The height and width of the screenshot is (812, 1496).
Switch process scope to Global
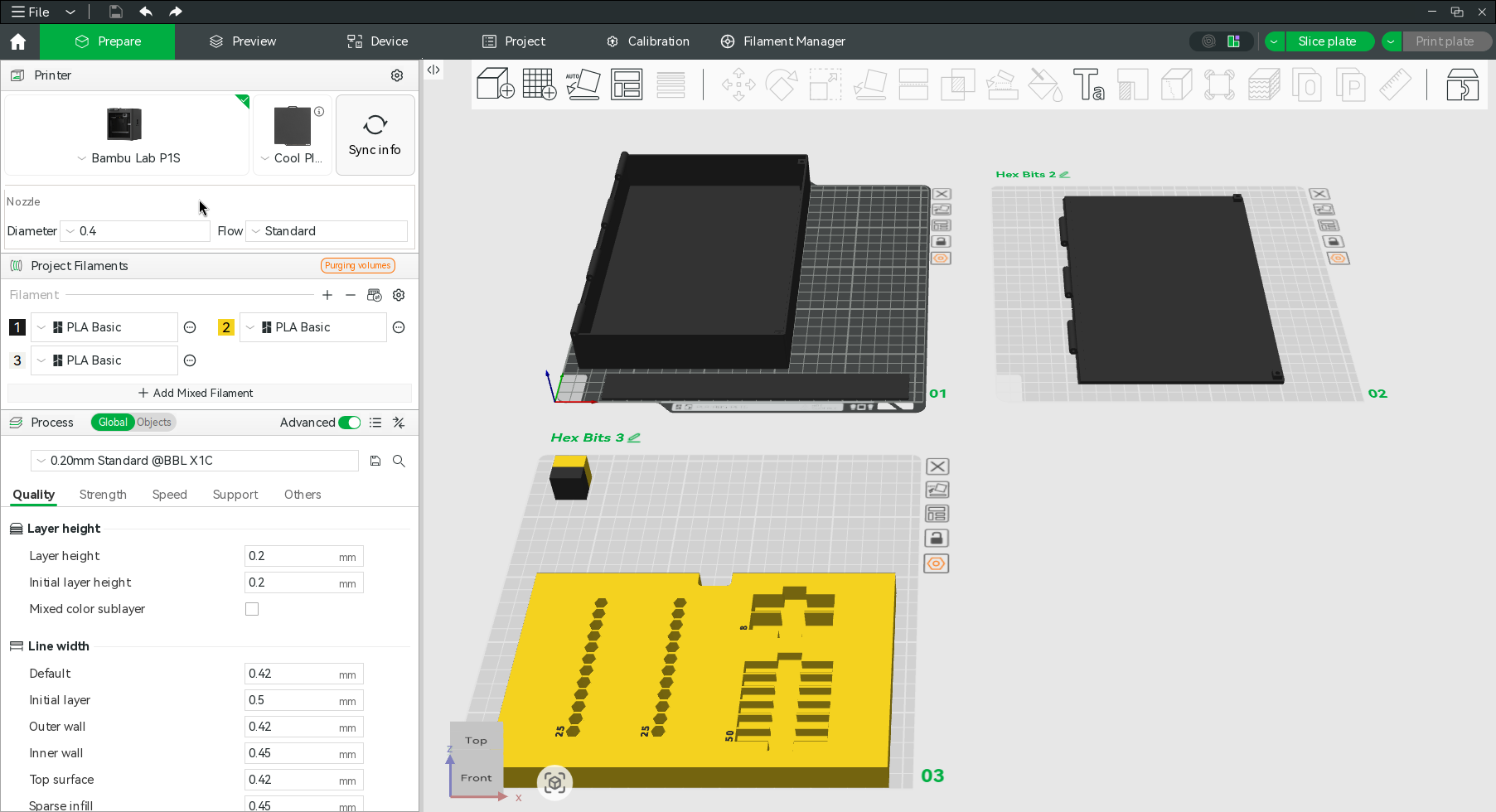click(x=113, y=423)
